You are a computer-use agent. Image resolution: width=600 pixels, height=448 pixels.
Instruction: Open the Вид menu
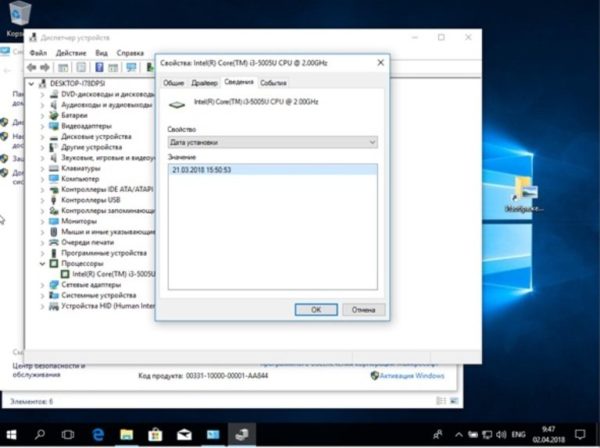click(x=101, y=53)
